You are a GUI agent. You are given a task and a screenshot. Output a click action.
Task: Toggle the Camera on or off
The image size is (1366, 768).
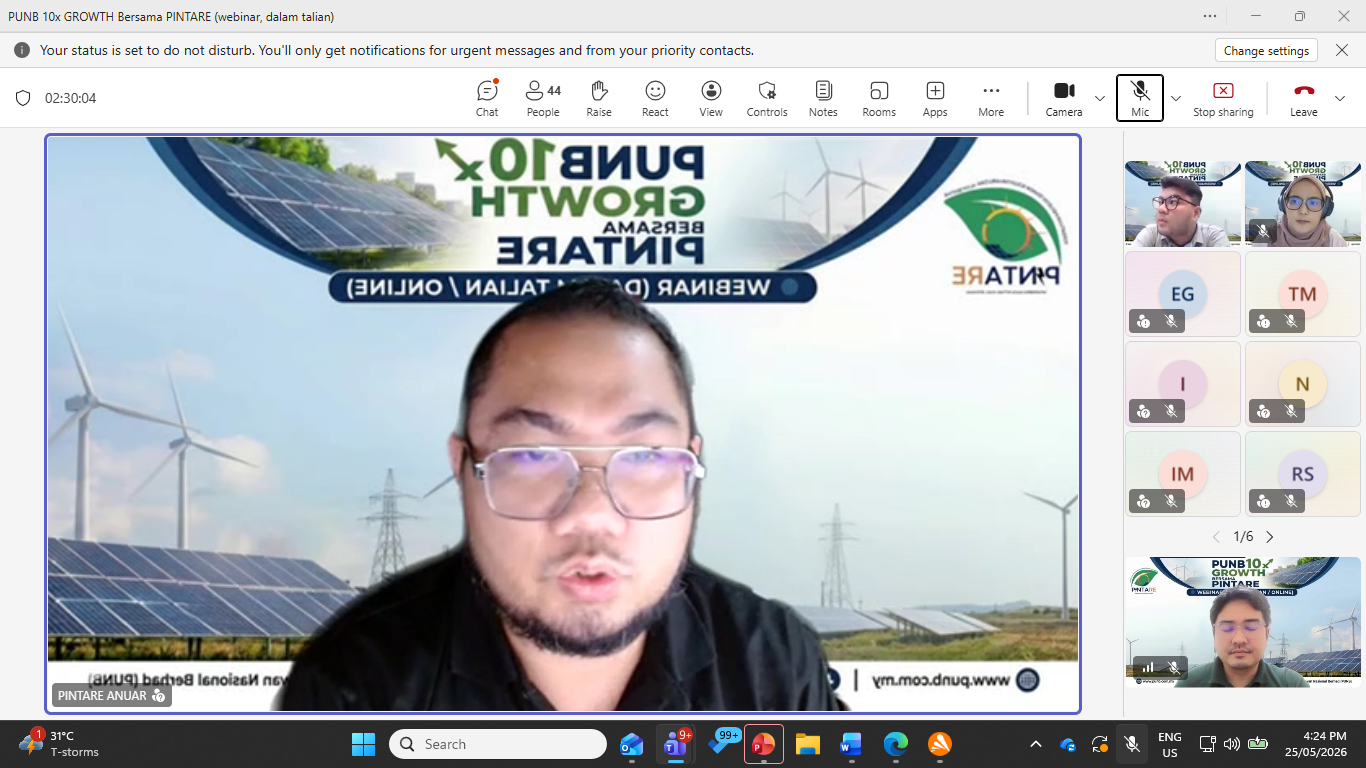pos(1064,98)
